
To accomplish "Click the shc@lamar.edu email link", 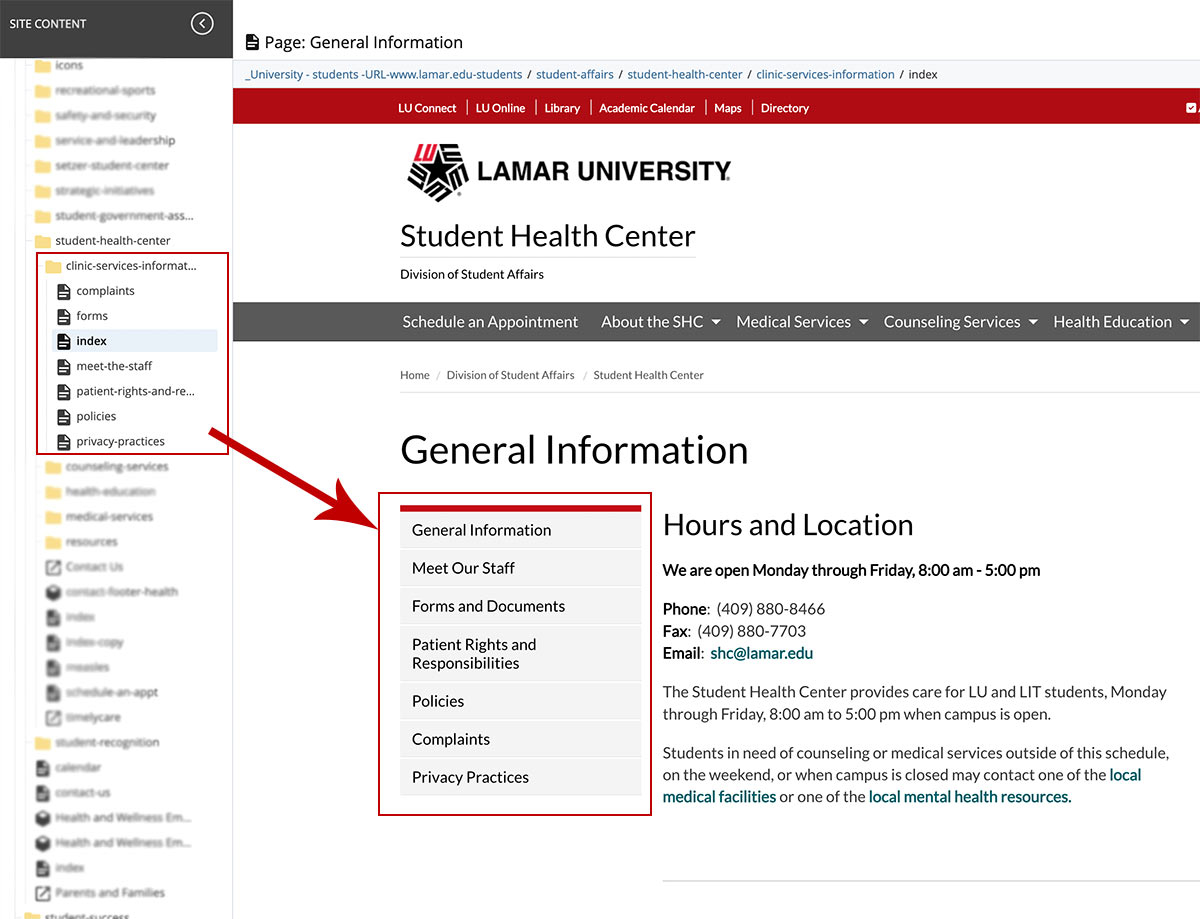I will pos(761,653).
